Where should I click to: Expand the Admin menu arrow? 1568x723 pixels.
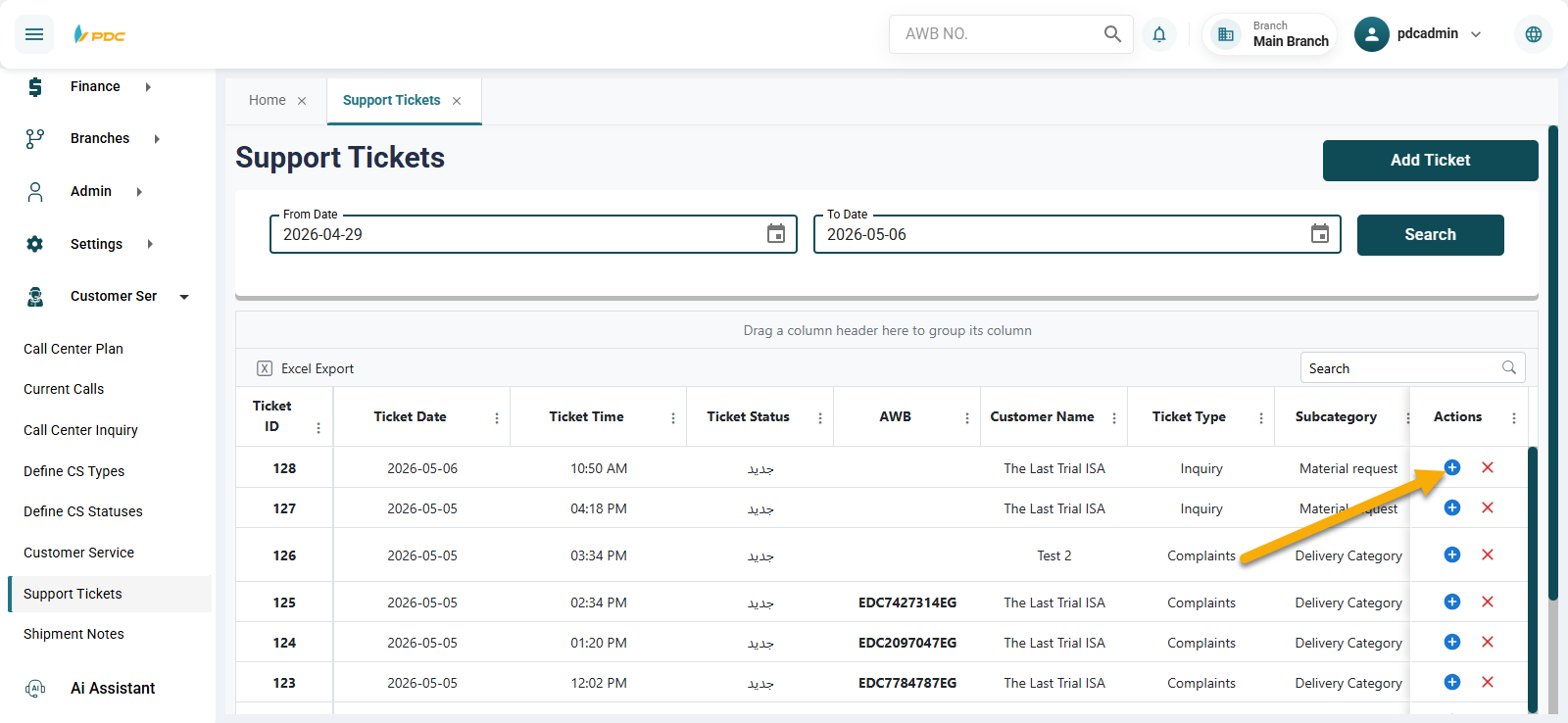[139, 192]
